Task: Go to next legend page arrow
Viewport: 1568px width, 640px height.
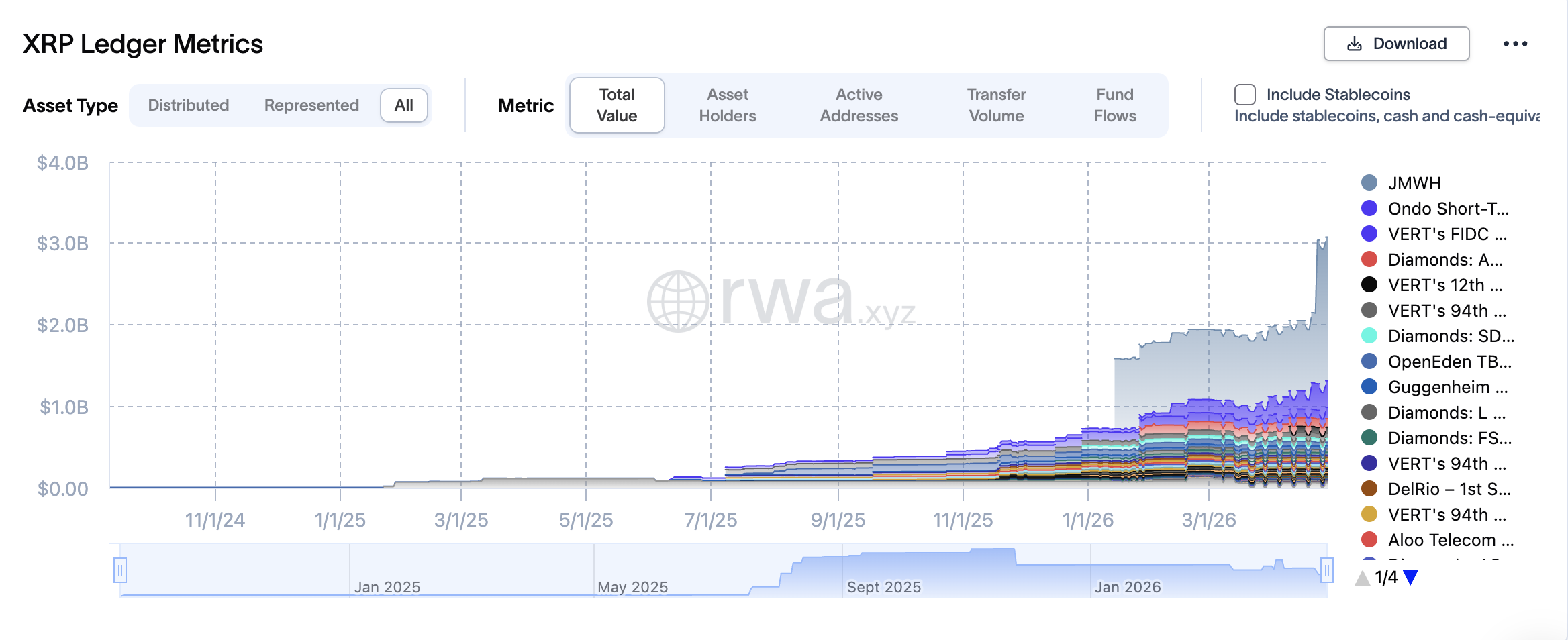Action: coord(1411,577)
